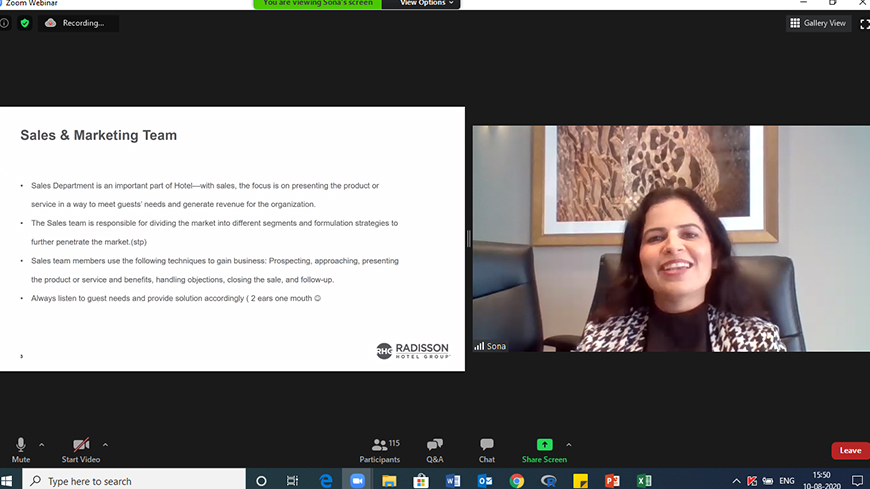
Task: Open the meeting information icon
Action: coord(5,23)
